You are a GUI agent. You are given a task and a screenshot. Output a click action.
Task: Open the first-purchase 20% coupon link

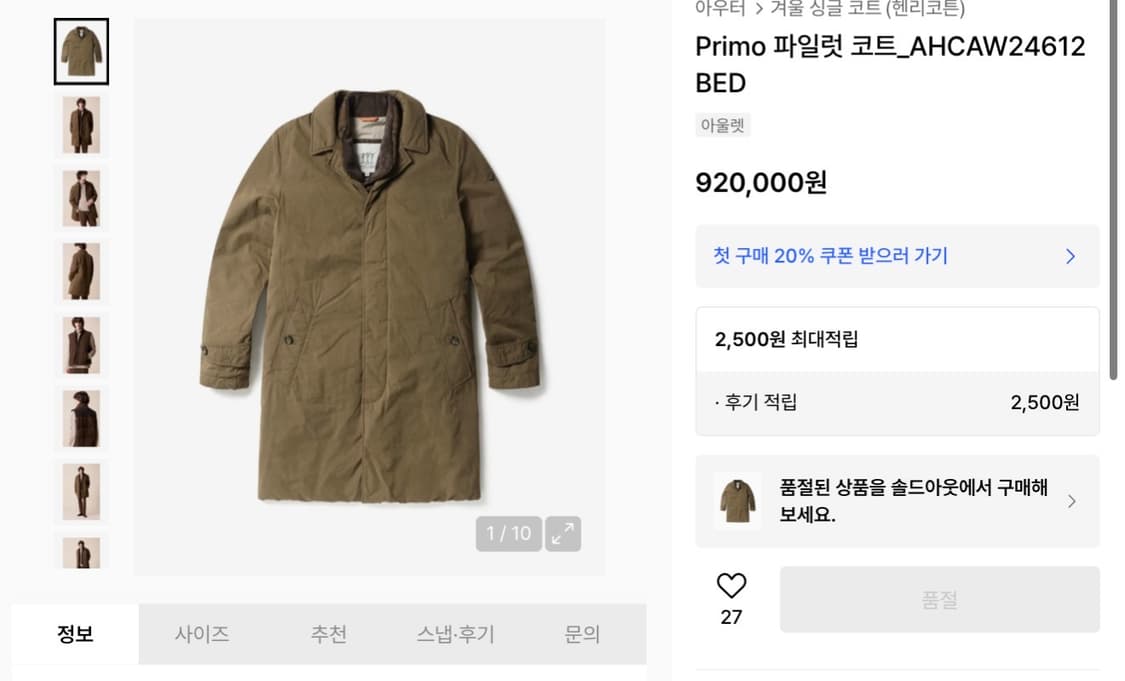point(831,256)
